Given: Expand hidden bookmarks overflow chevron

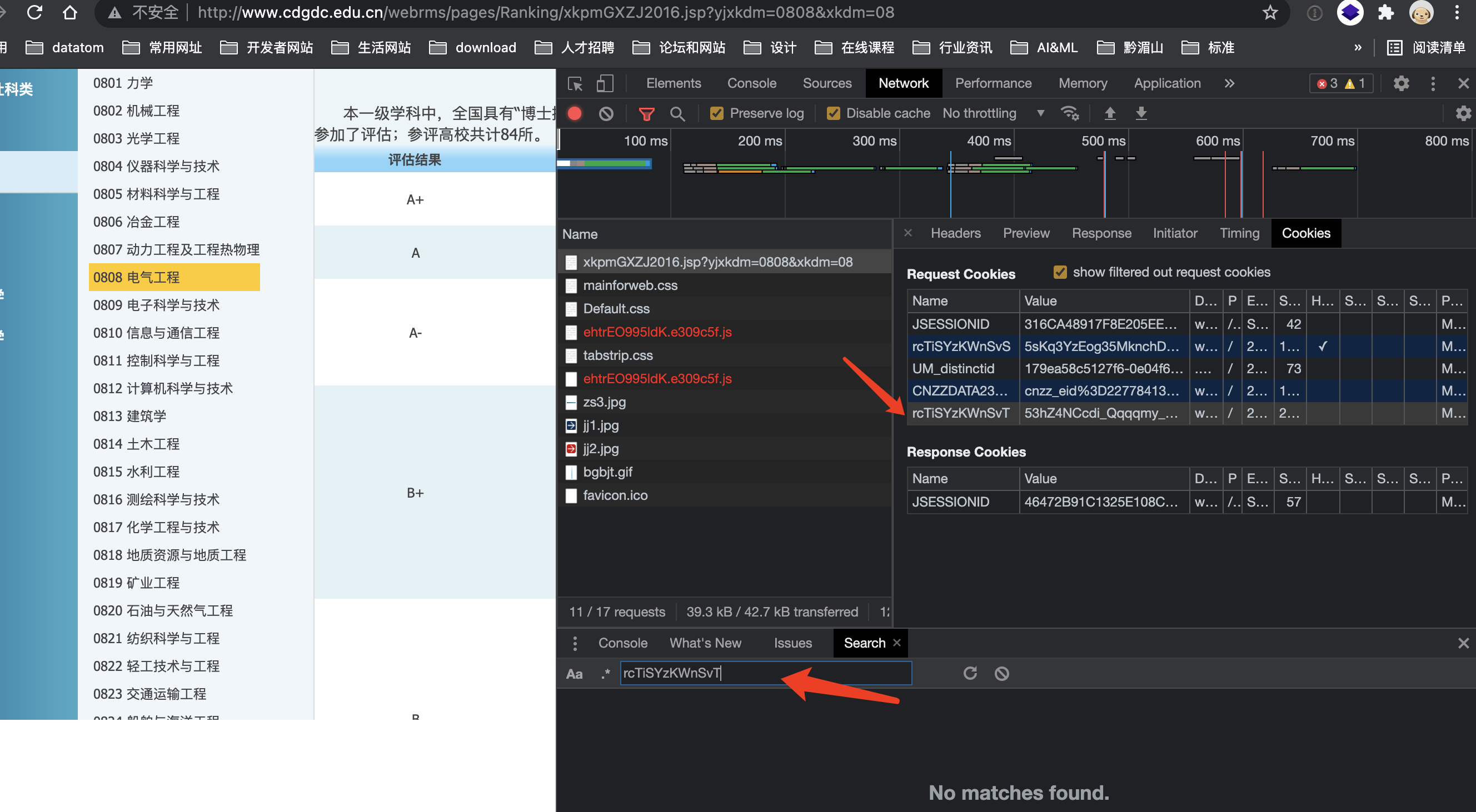Looking at the screenshot, I should (1358, 48).
